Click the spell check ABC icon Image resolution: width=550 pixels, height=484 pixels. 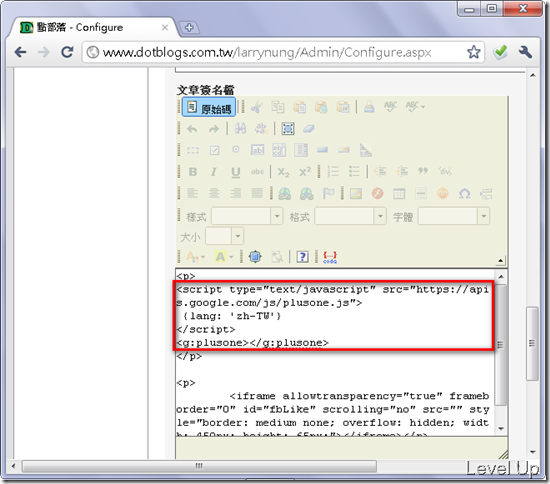coord(390,107)
